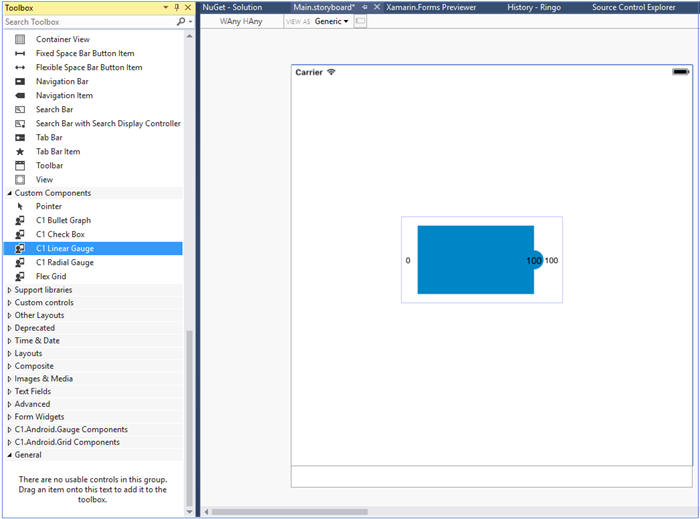Select the Pointer tool in Custom Components

click(20, 206)
